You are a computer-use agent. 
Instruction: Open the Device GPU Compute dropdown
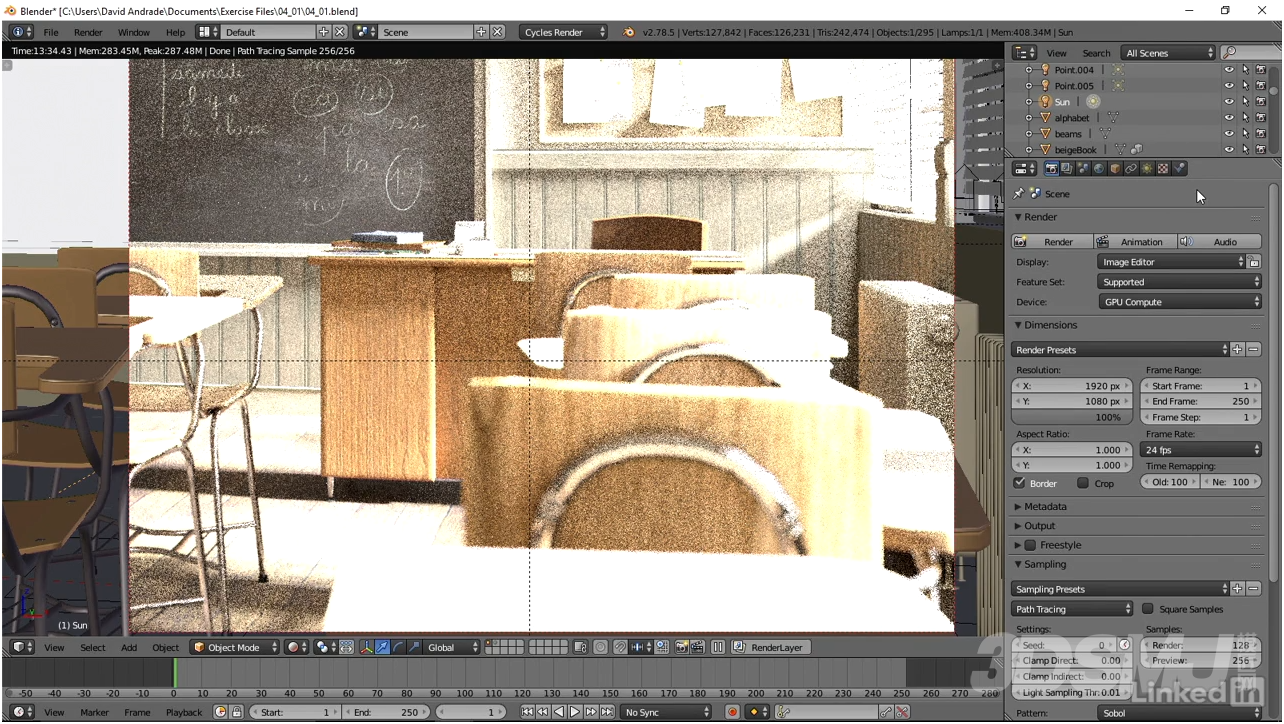click(1179, 302)
